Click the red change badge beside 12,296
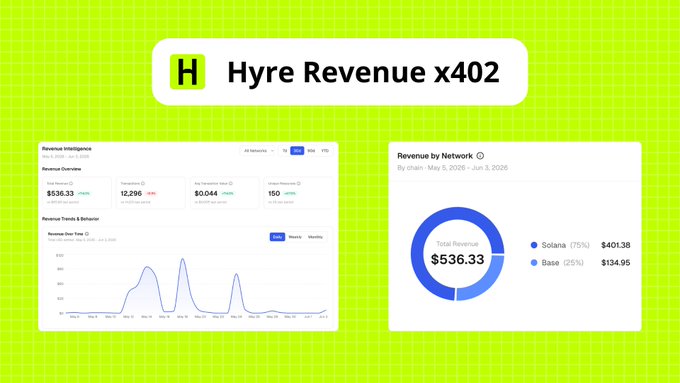The image size is (680, 383). coord(150,193)
